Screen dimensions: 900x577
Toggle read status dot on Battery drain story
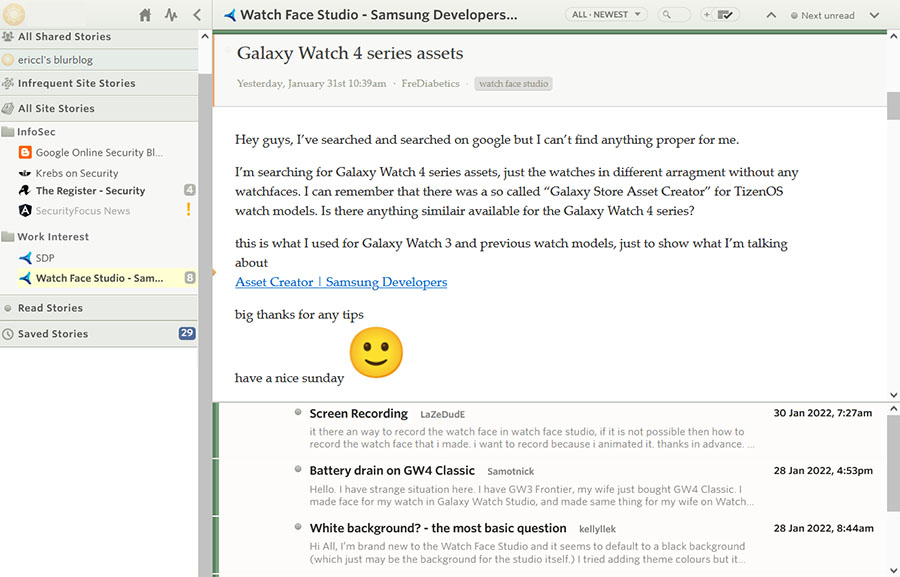click(298, 469)
